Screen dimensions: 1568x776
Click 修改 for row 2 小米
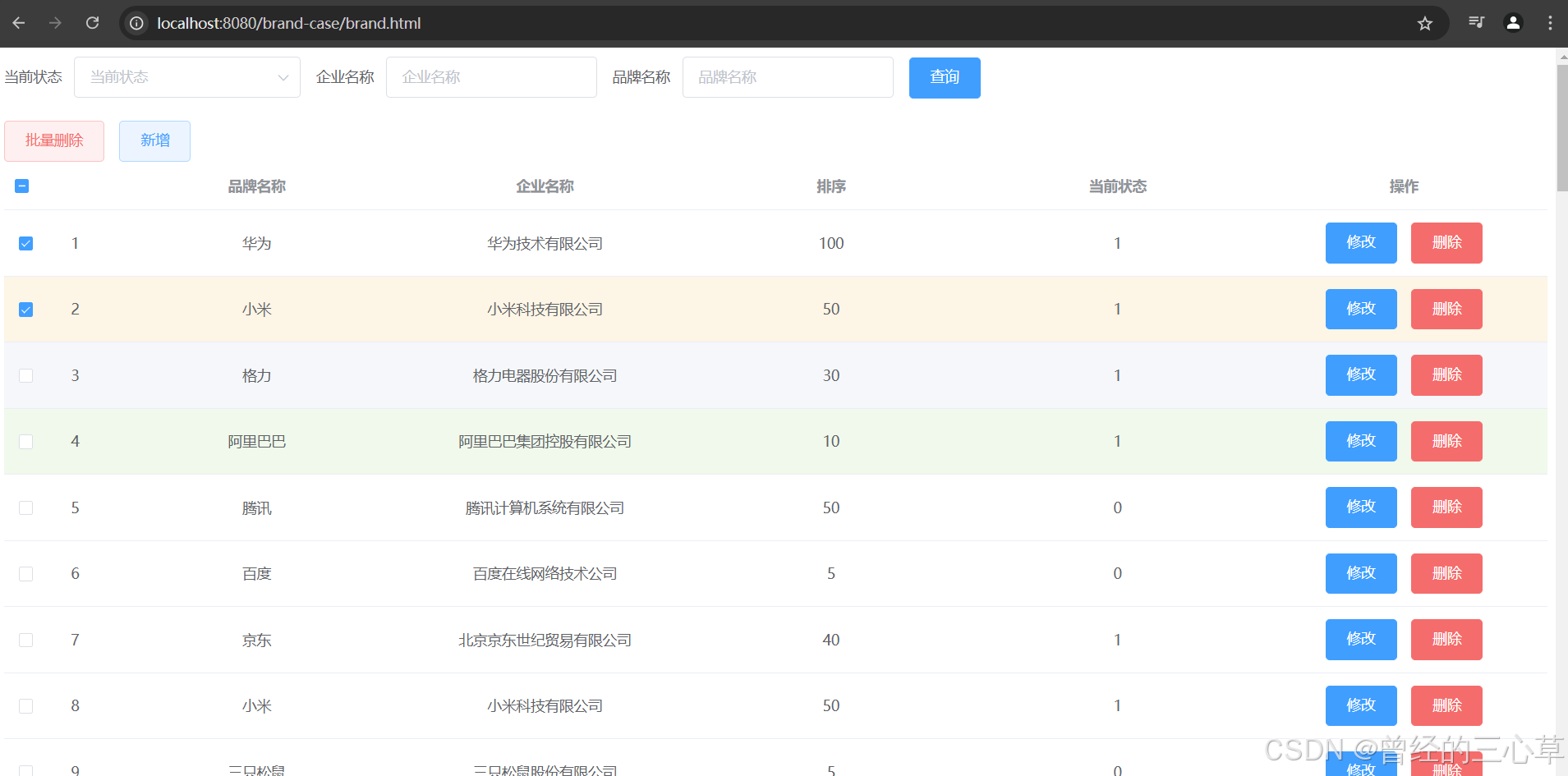1361,309
